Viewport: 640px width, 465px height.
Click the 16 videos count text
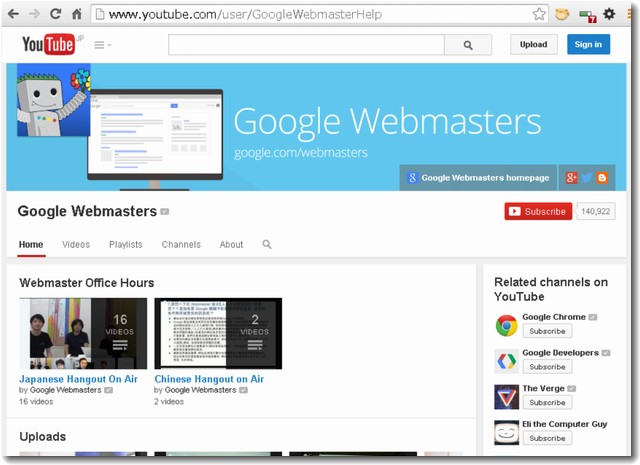[36, 401]
